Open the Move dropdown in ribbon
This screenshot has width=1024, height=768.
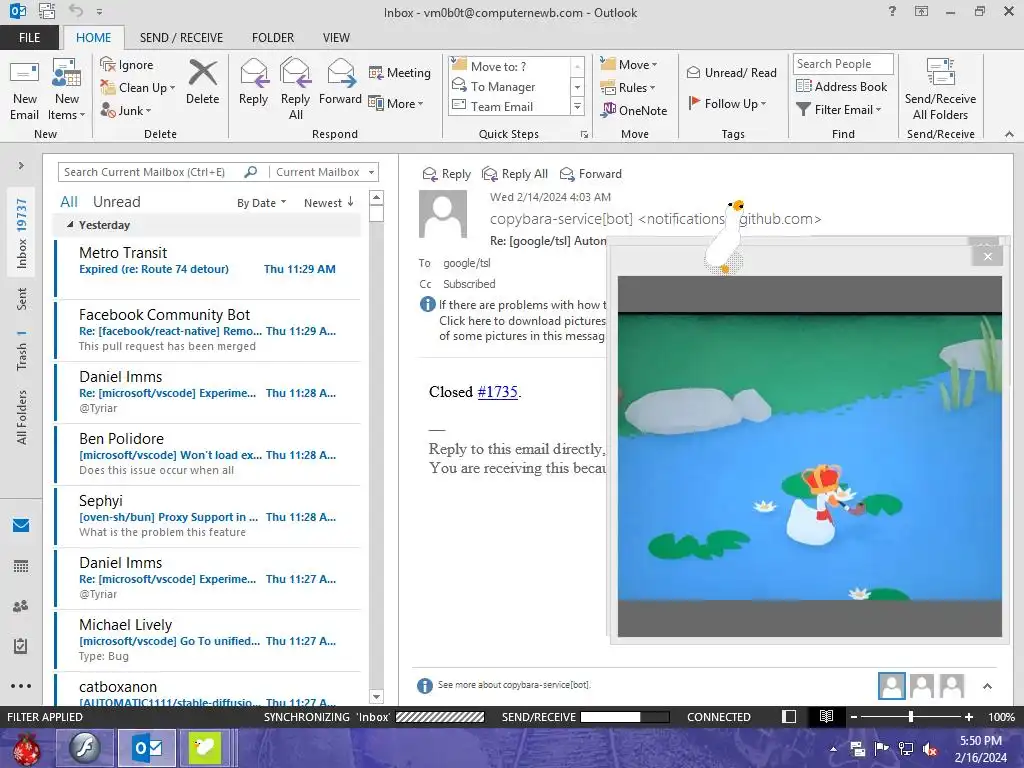[x=629, y=65]
